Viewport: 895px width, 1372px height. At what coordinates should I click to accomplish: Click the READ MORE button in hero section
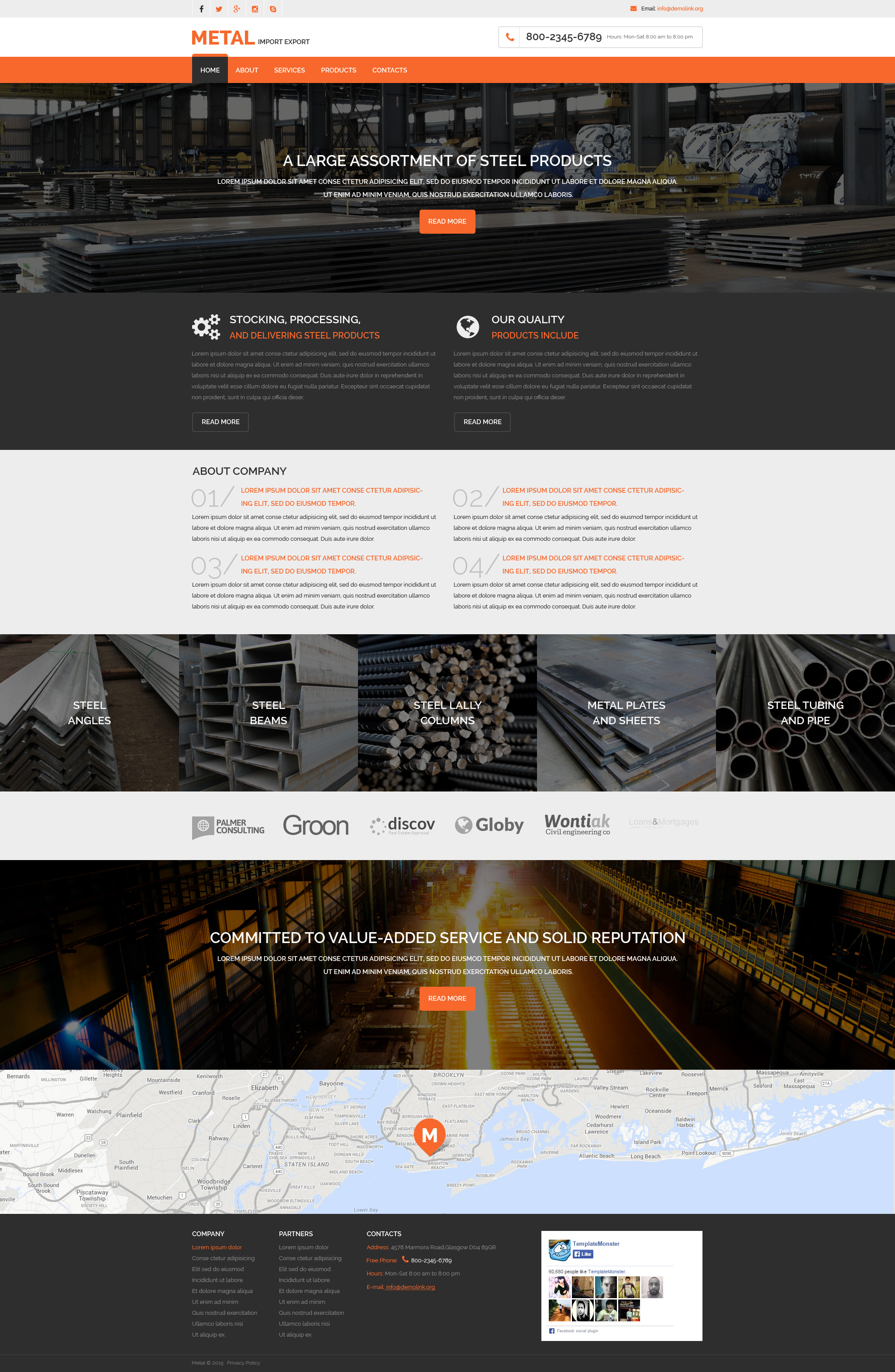447,221
